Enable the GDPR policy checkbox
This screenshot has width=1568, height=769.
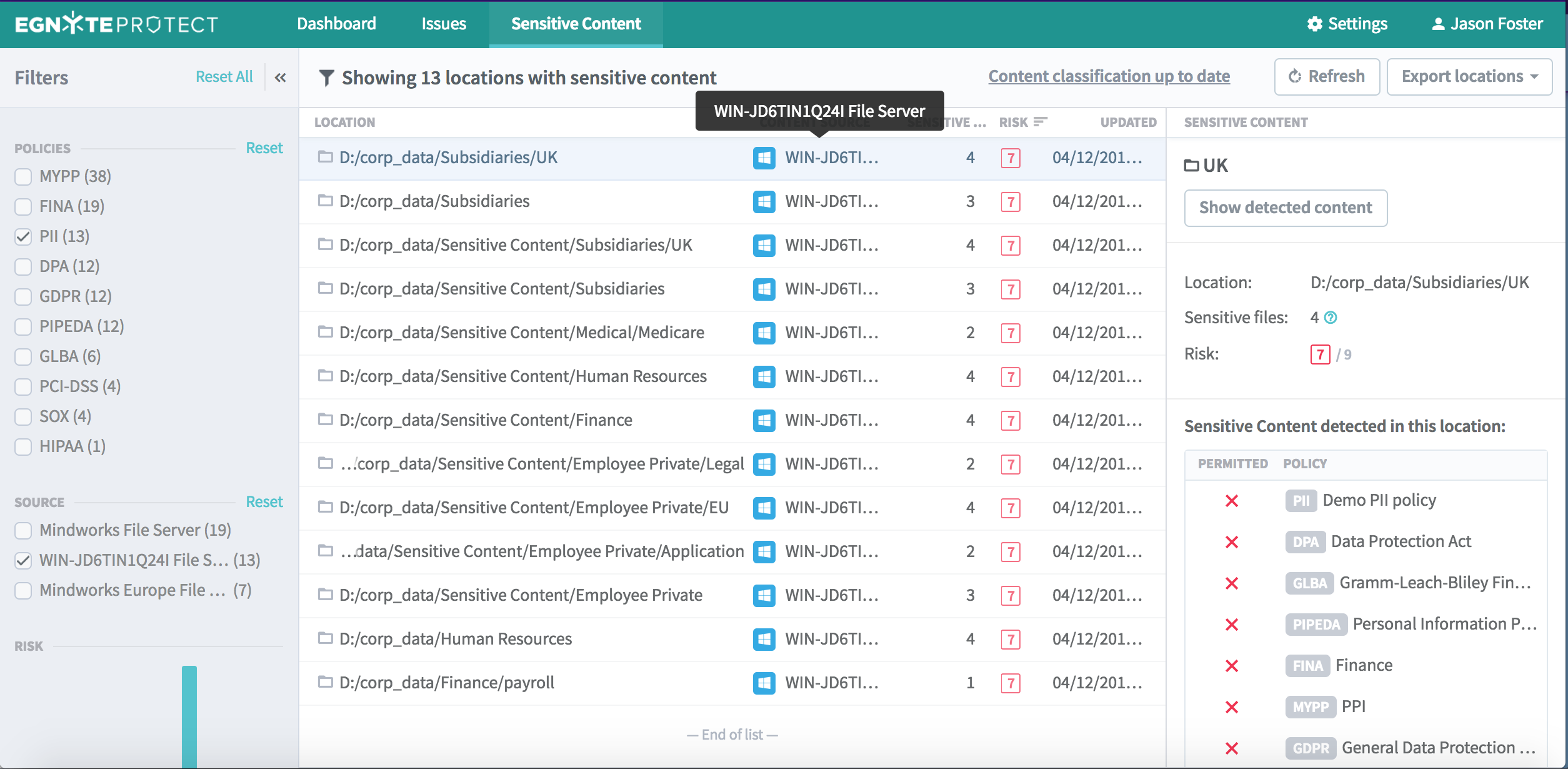(x=23, y=297)
